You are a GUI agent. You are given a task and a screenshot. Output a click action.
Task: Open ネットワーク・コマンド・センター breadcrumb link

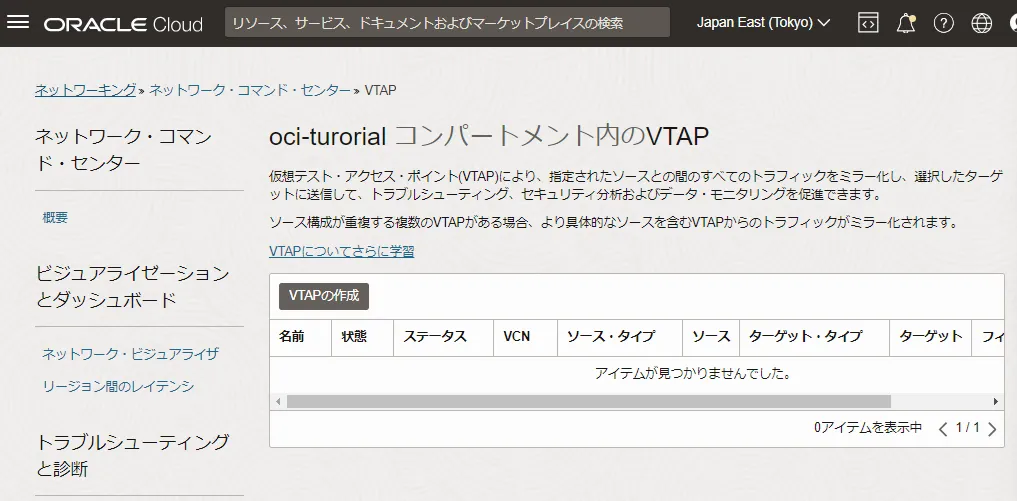(x=250, y=90)
